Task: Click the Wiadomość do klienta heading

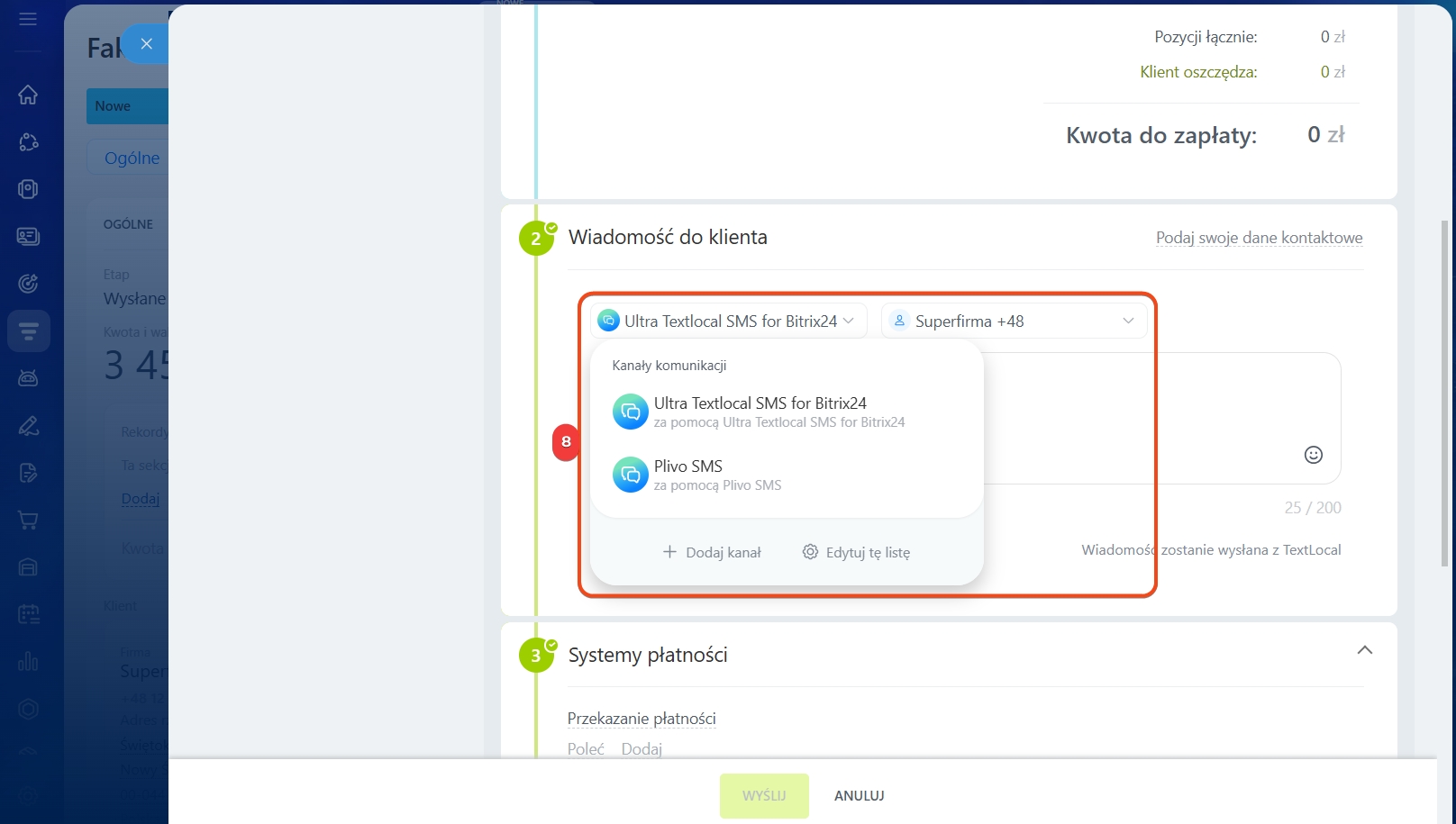Action: coord(668,237)
